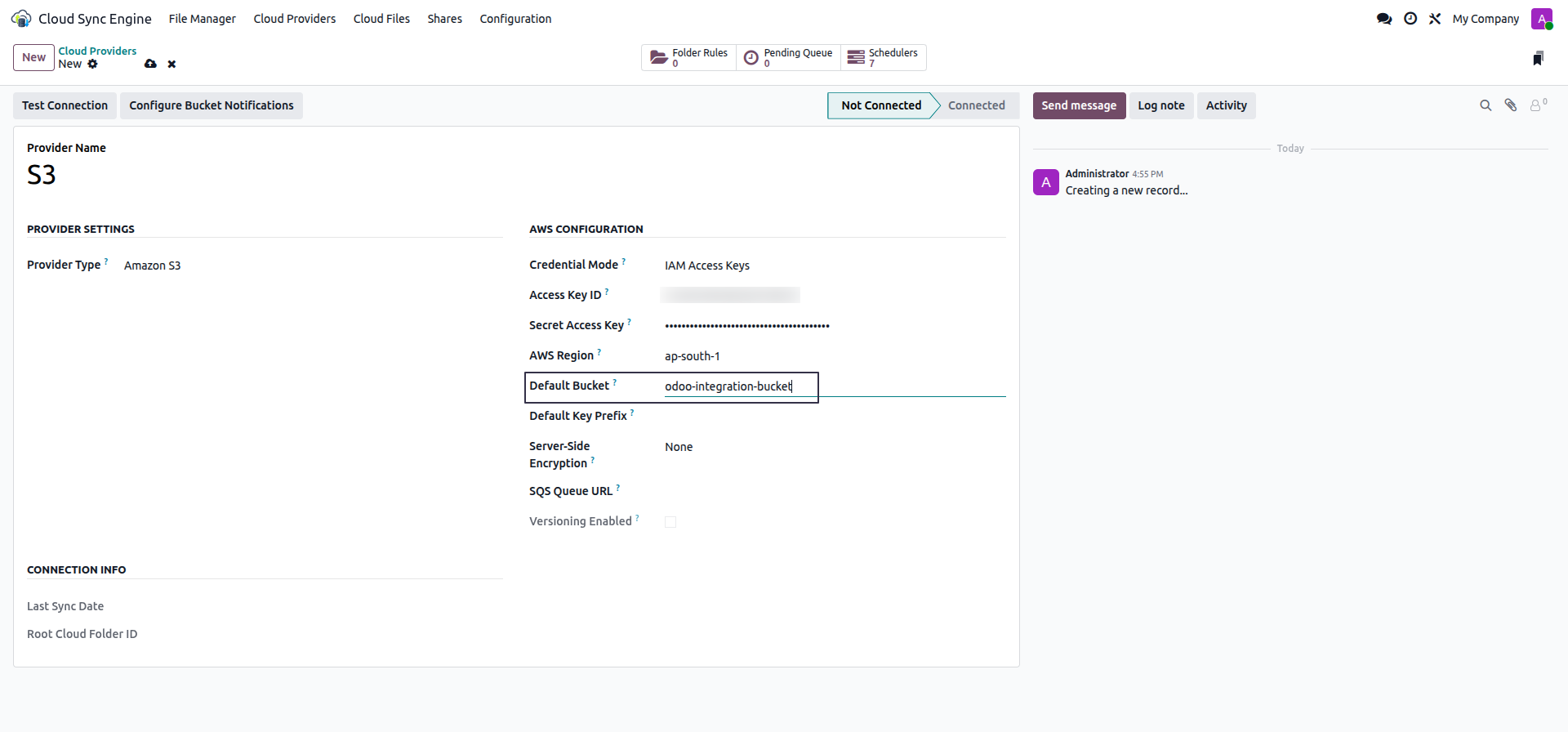Click the Default Bucket input field
Viewport: 1568px width, 732px height.
[x=835, y=386]
